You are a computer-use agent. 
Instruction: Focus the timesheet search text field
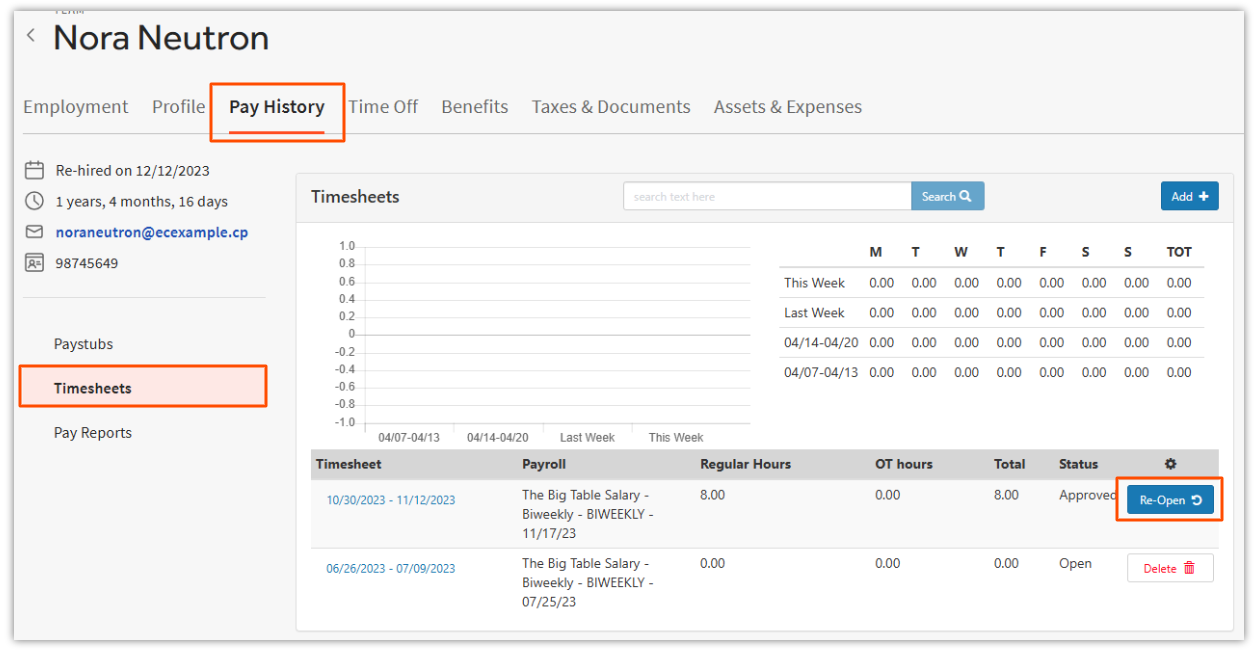click(766, 196)
